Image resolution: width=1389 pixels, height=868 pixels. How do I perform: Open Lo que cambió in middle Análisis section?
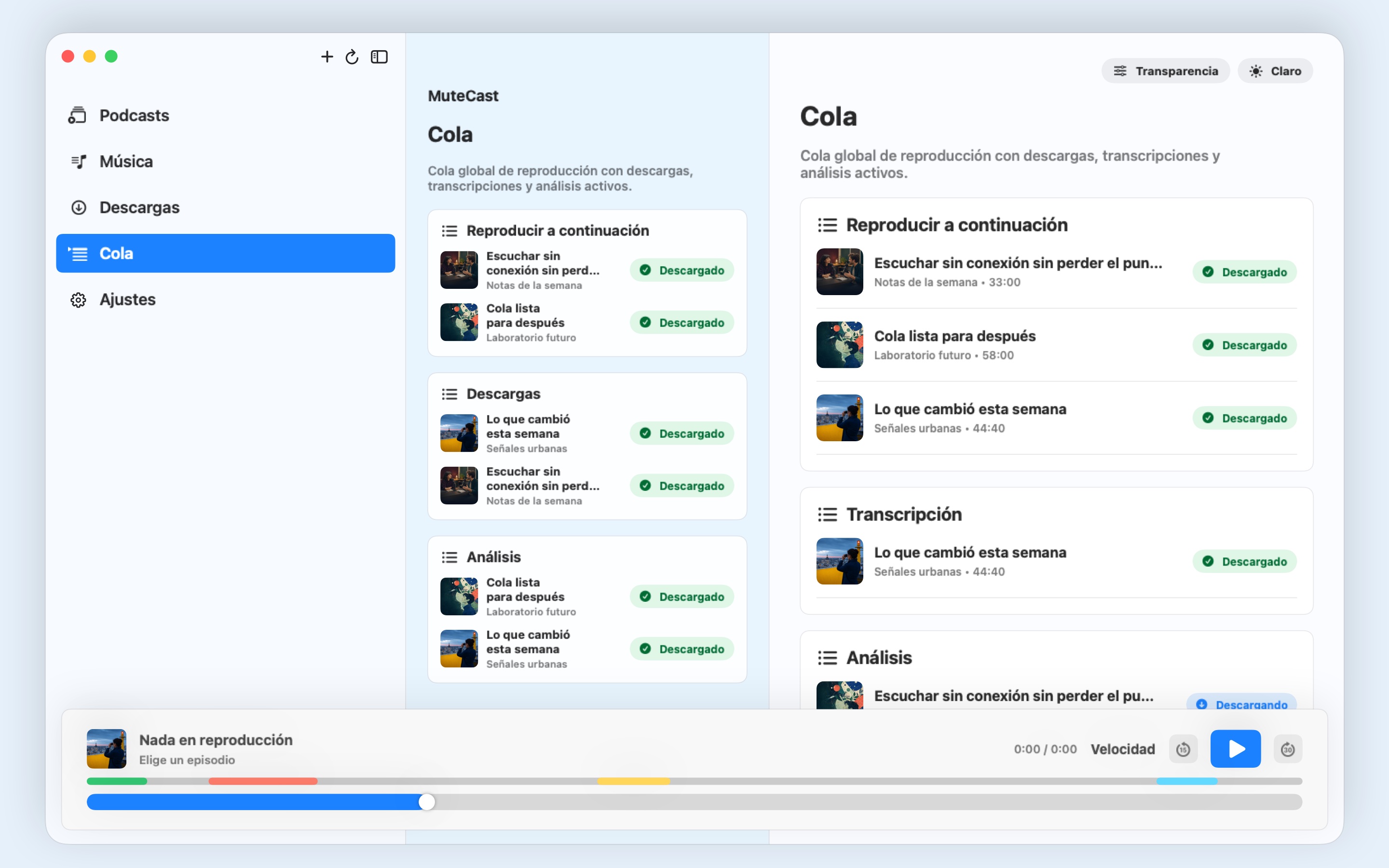pyautogui.click(x=586, y=648)
